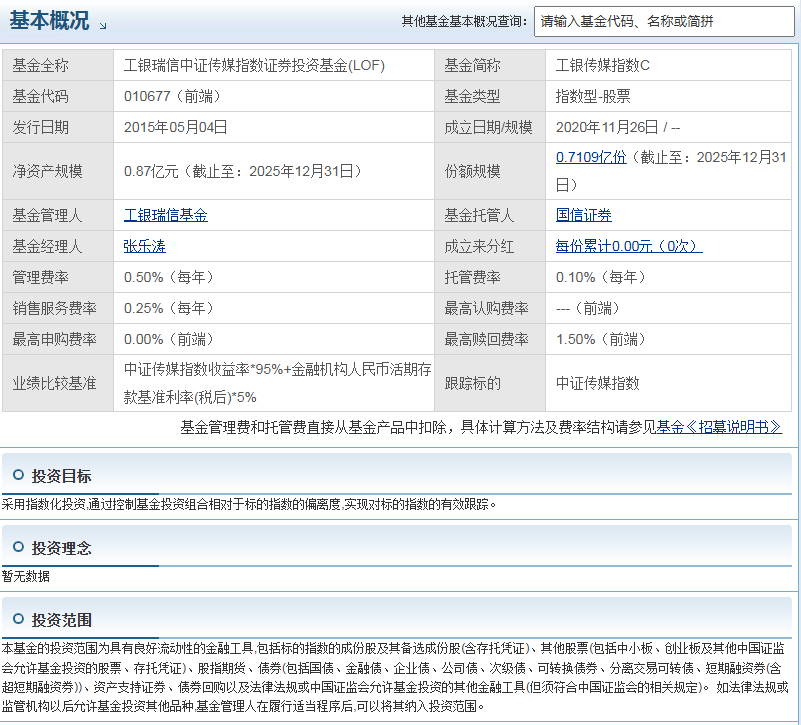Select max subscription fee value ---（前端）

point(588,308)
